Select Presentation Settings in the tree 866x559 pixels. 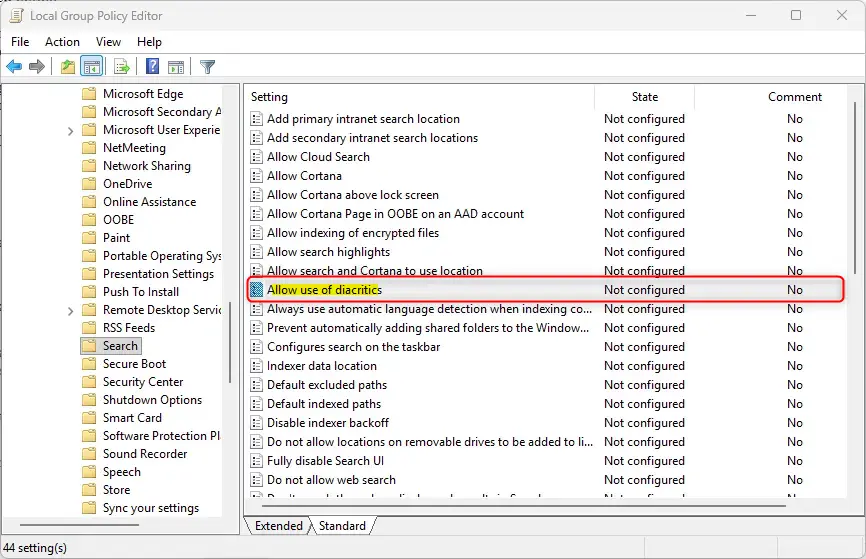[159, 274]
